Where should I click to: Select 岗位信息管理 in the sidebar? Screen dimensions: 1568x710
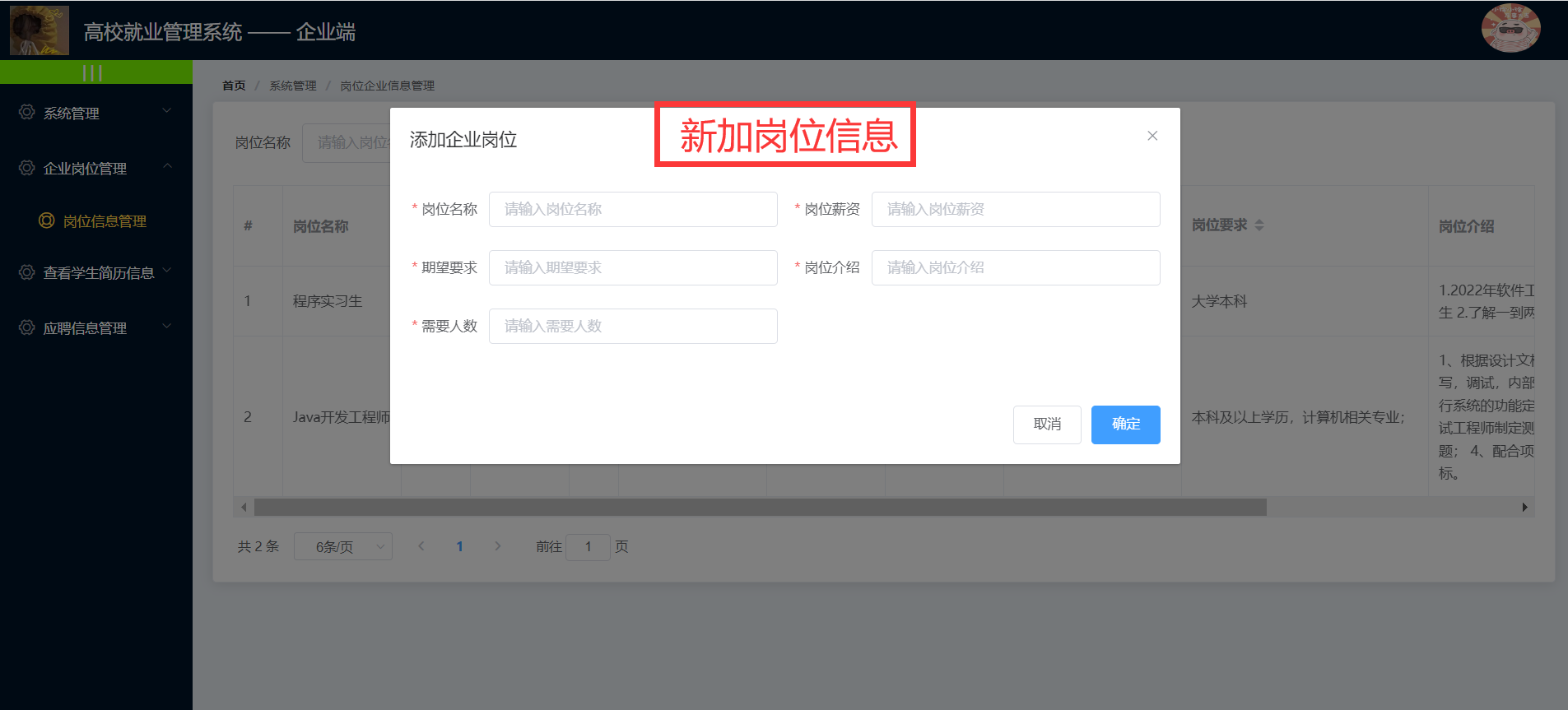tap(105, 221)
